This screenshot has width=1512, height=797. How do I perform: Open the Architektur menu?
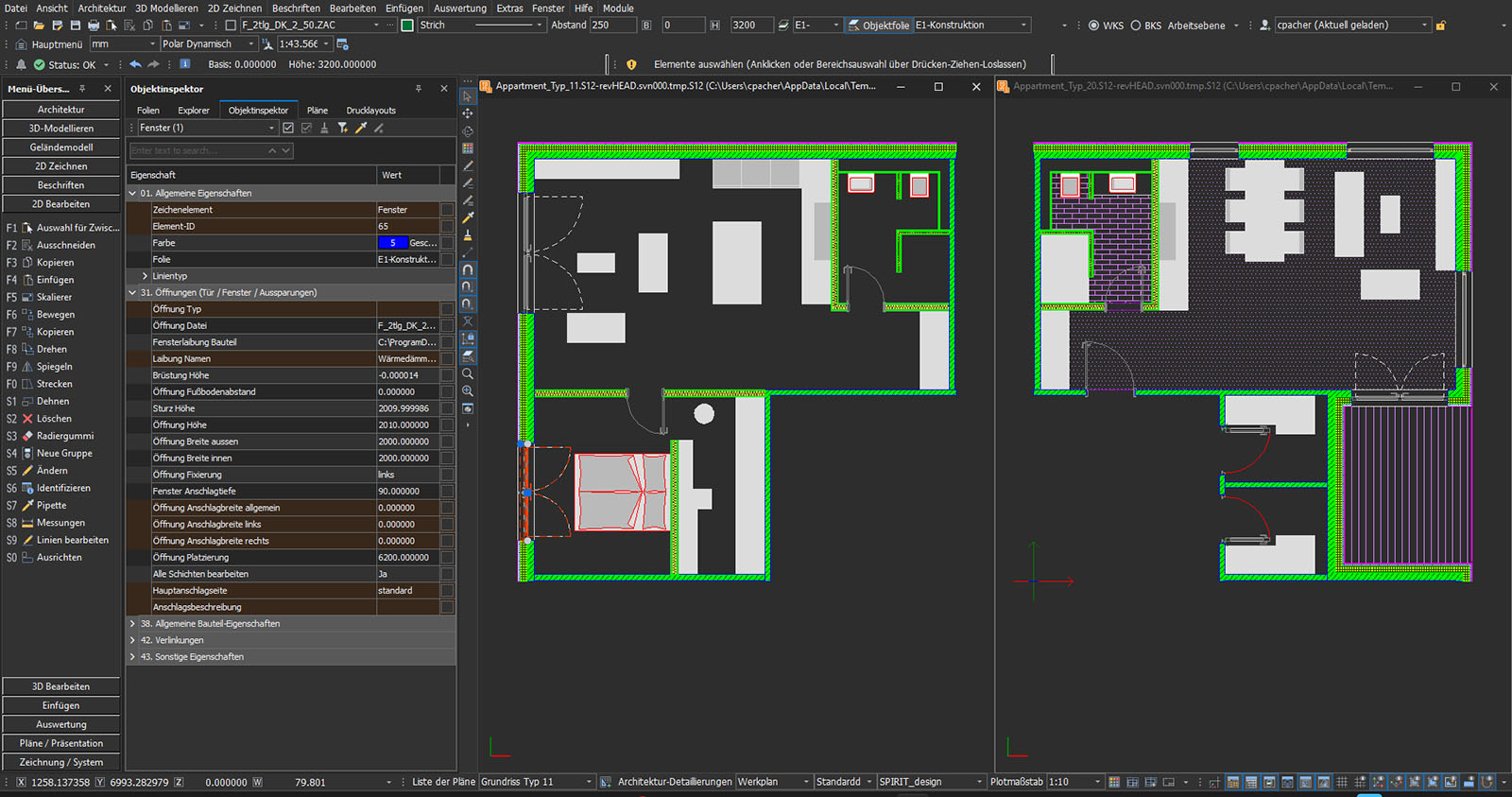tap(101, 8)
